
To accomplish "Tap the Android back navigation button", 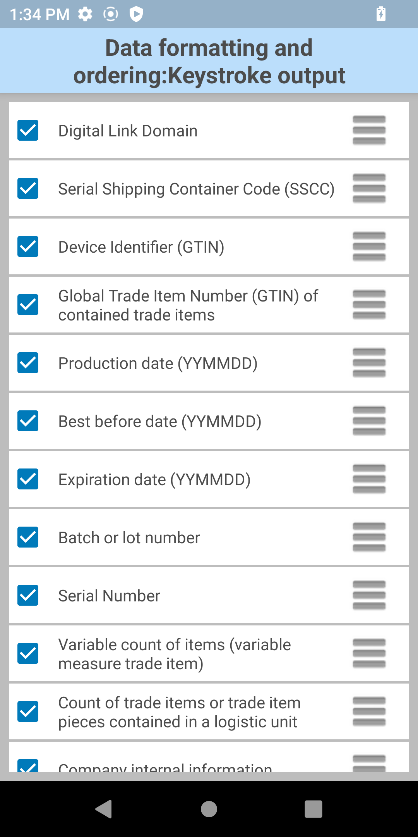I will point(104,809).
